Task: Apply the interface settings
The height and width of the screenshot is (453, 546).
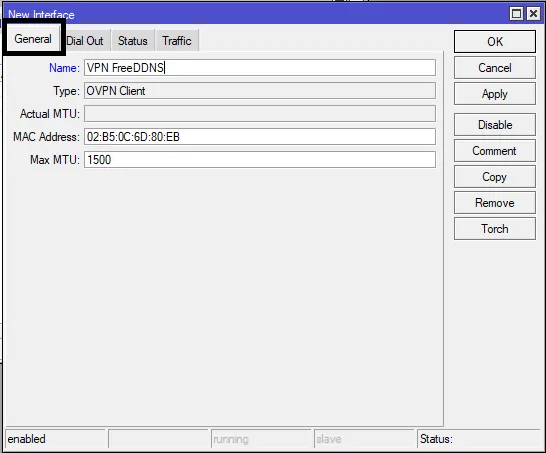Action: [x=494, y=94]
